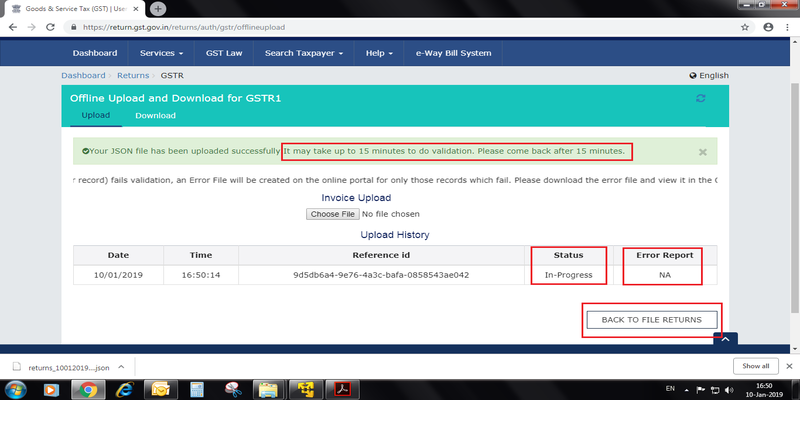Open Snipping Tool from taskbar
800x430 pixels.
pos(233,390)
